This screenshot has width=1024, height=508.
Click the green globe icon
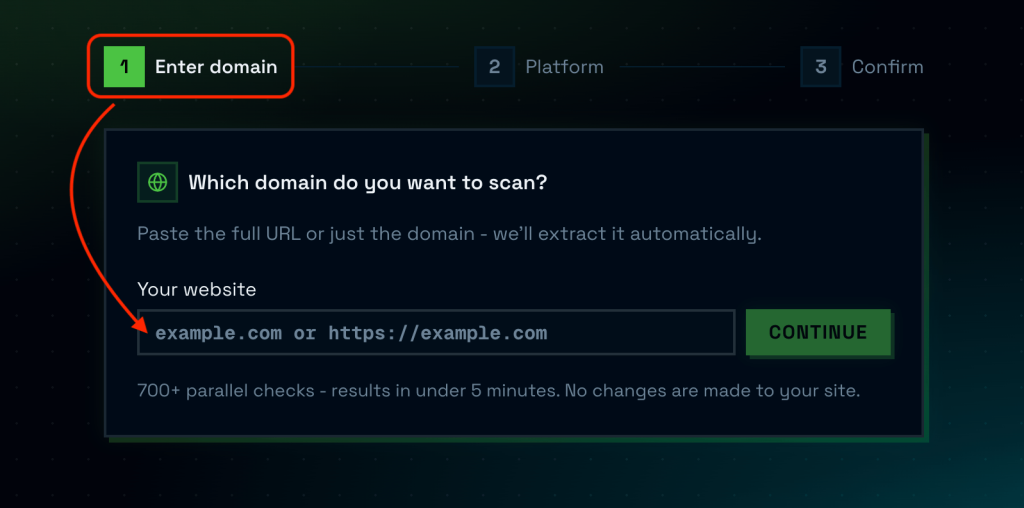click(157, 182)
